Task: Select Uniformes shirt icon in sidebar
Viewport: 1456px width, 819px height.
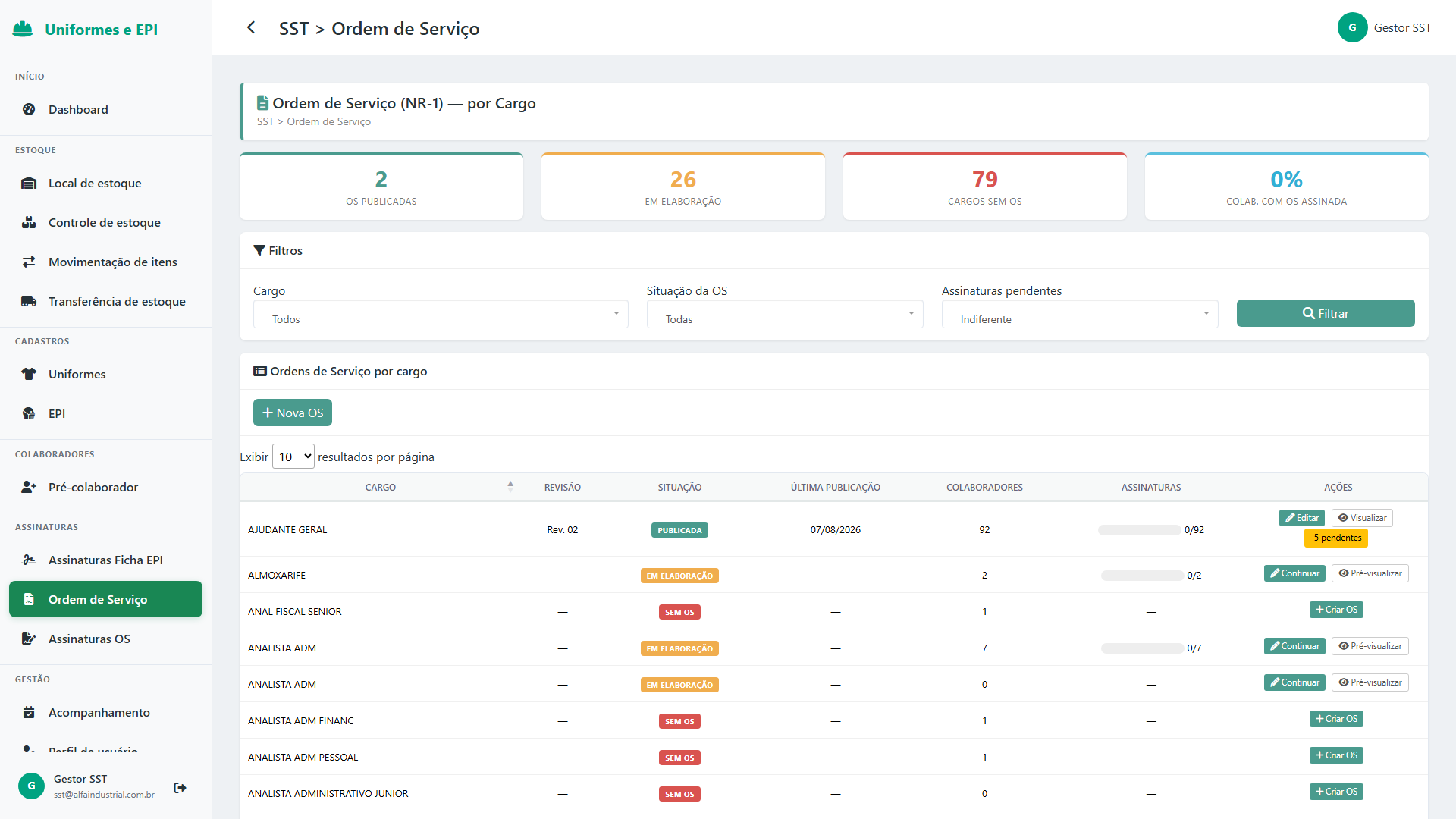Action: pyautogui.click(x=29, y=374)
